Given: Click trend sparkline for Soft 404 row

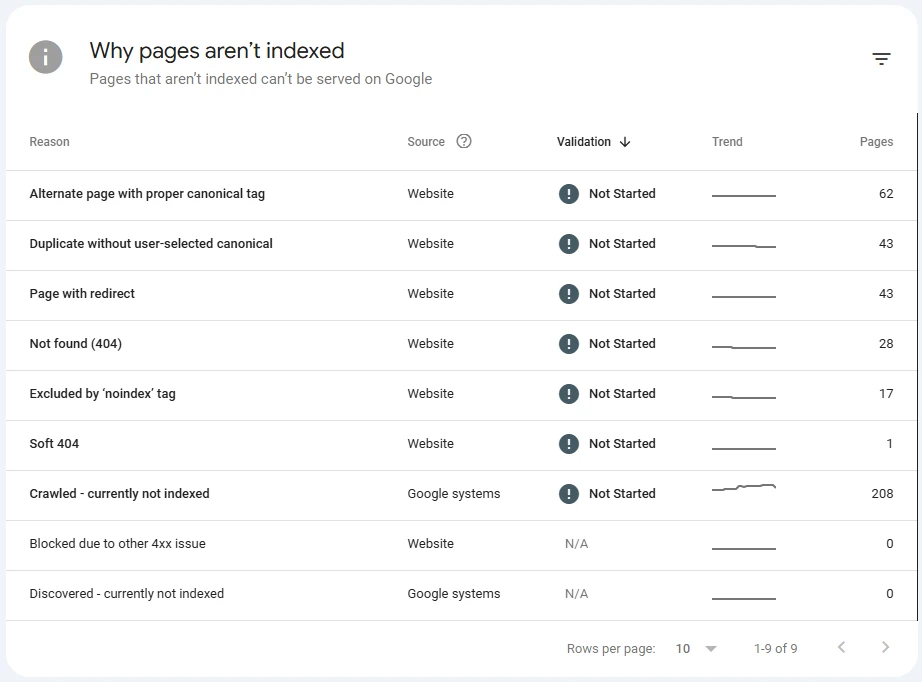Looking at the screenshot, I should (744, 448).
